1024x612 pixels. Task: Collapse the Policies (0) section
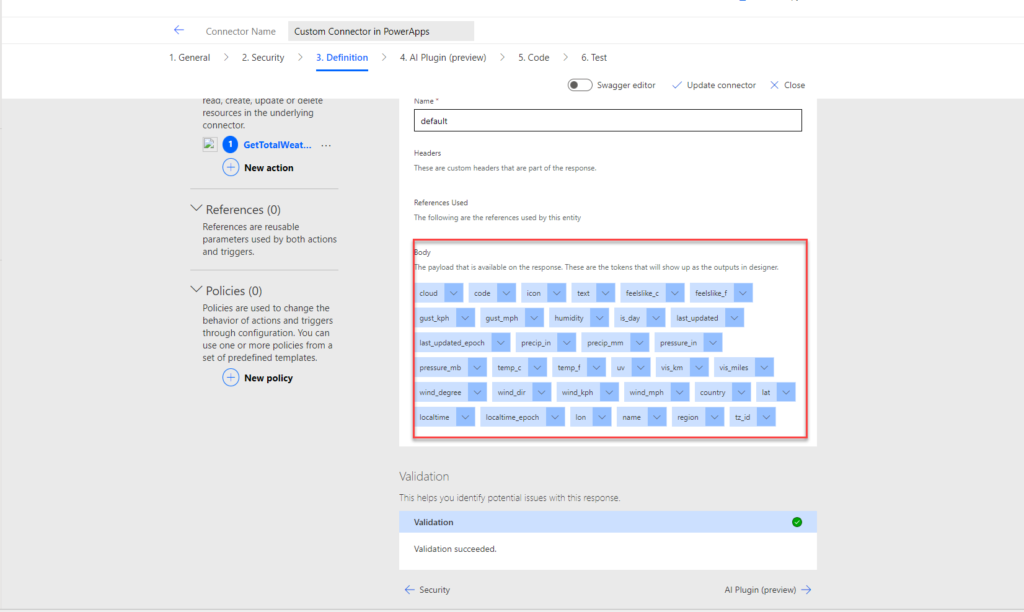pos(196,289)
